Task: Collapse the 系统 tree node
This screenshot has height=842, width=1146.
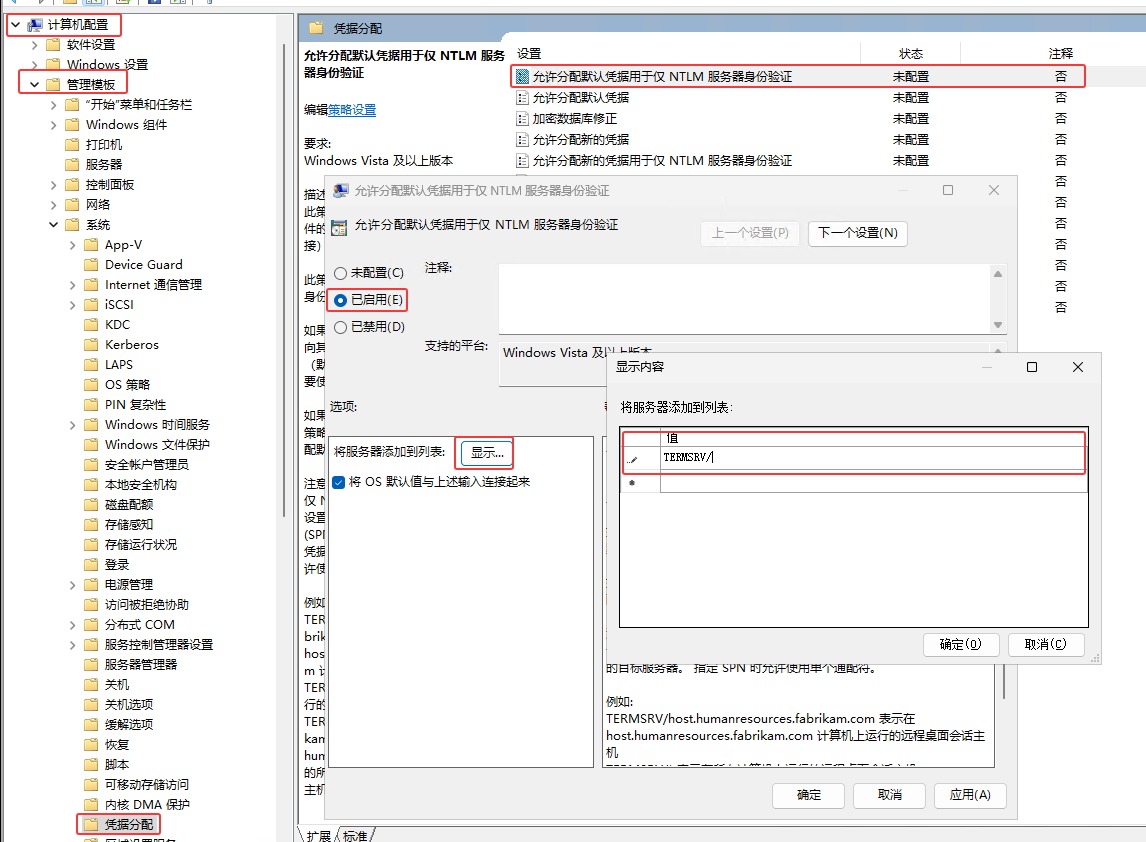Action: click(x=54, y=225)
